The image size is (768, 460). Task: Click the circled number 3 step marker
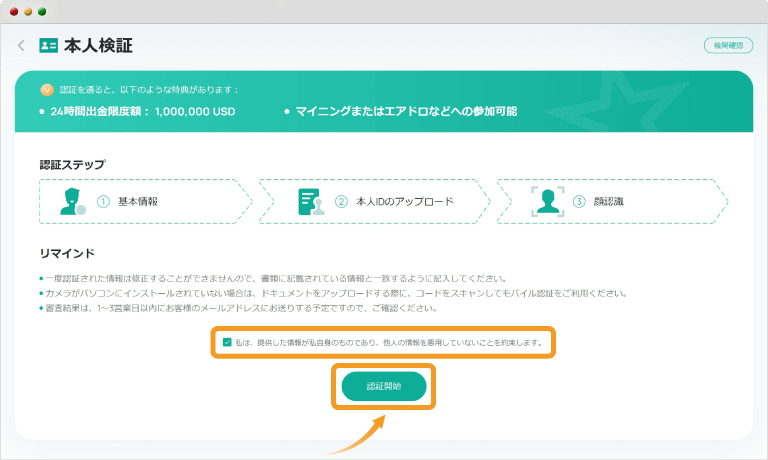click(579, 201)
